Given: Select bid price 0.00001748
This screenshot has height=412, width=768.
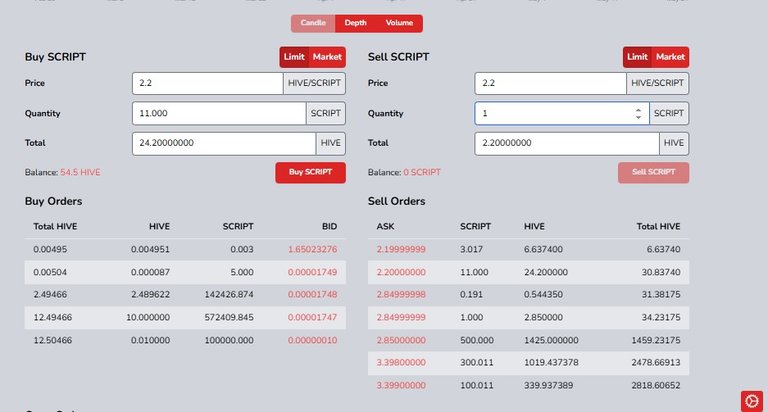Looking at the screenshot, I should coord(312,294).
